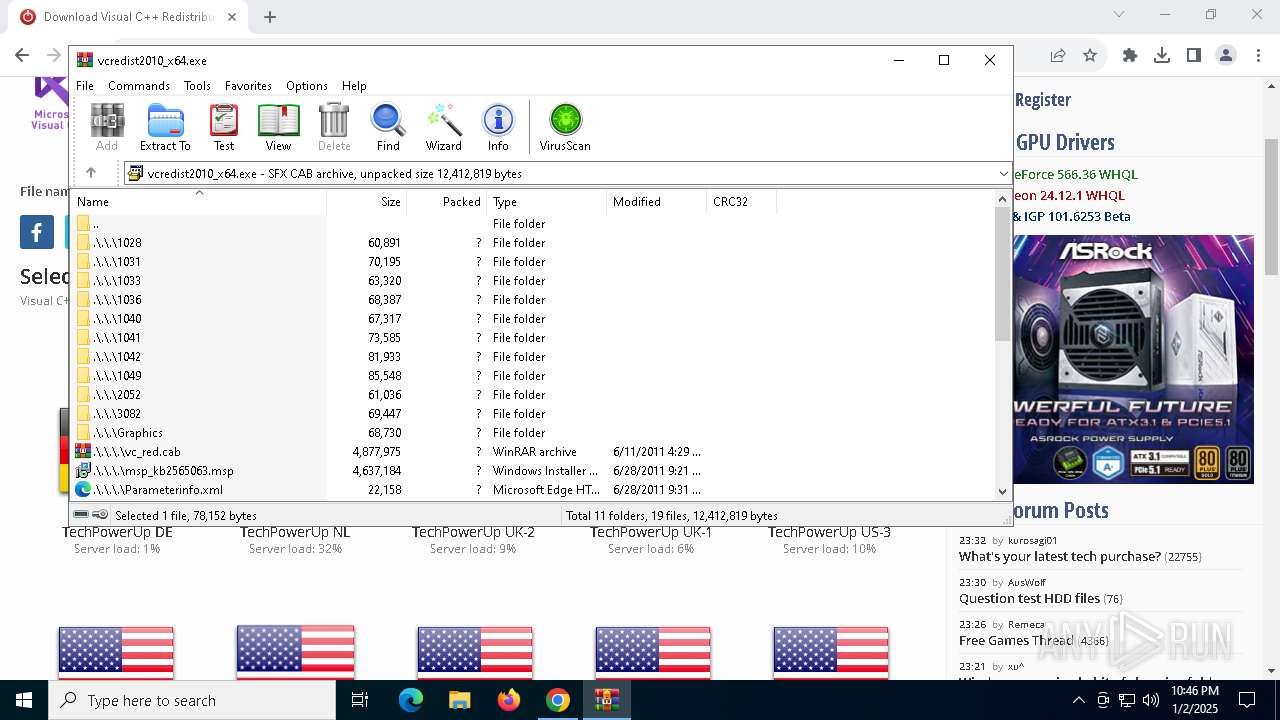1280x720 pixels.
Task: Expand the archive path dropdown
Action: [1003, 173]
